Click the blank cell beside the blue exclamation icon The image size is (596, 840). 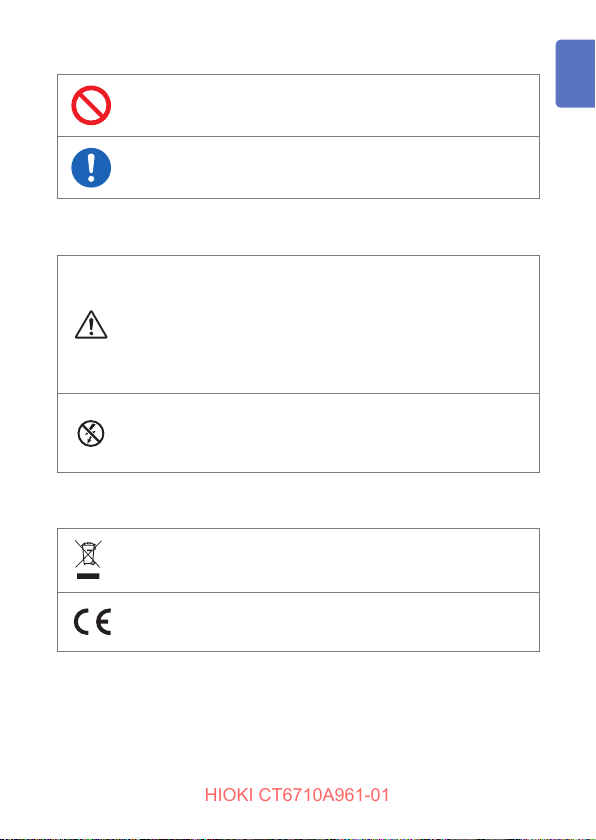pos(327,168)
